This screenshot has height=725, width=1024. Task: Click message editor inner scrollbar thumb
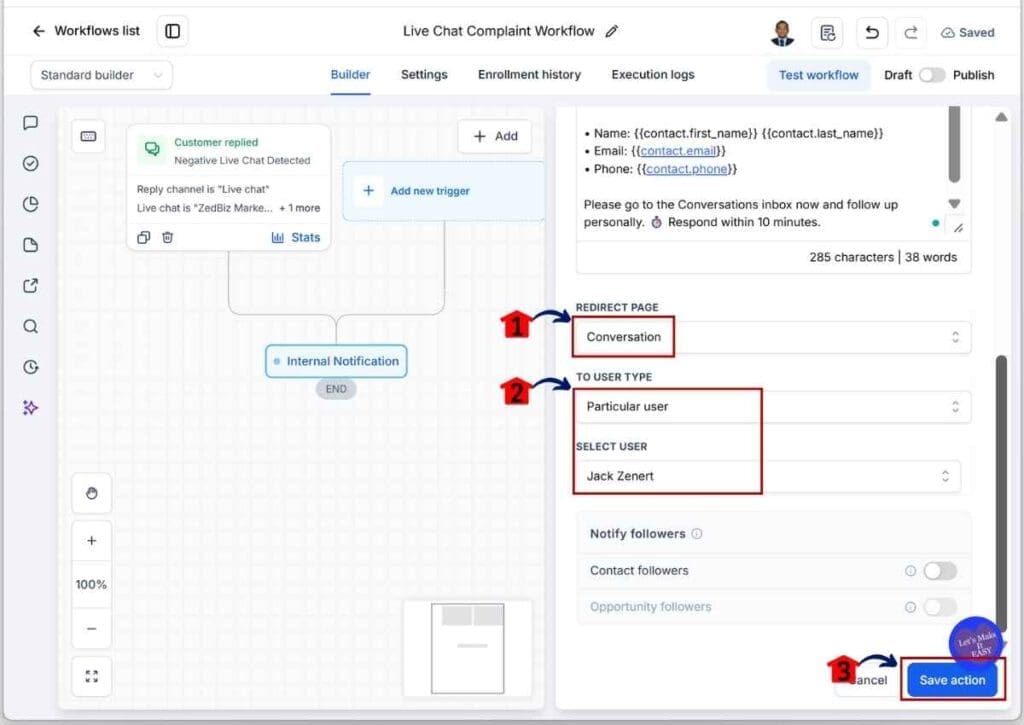click(954, 145)
